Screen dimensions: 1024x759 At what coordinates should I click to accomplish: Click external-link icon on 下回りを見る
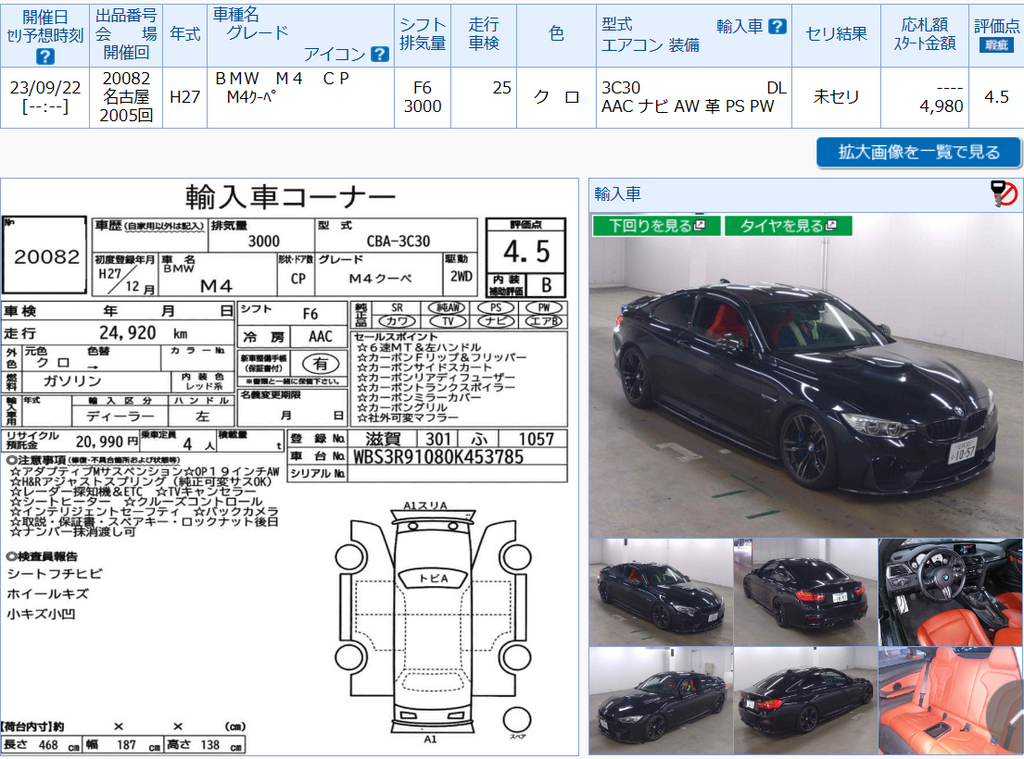(x=699, y=225)
